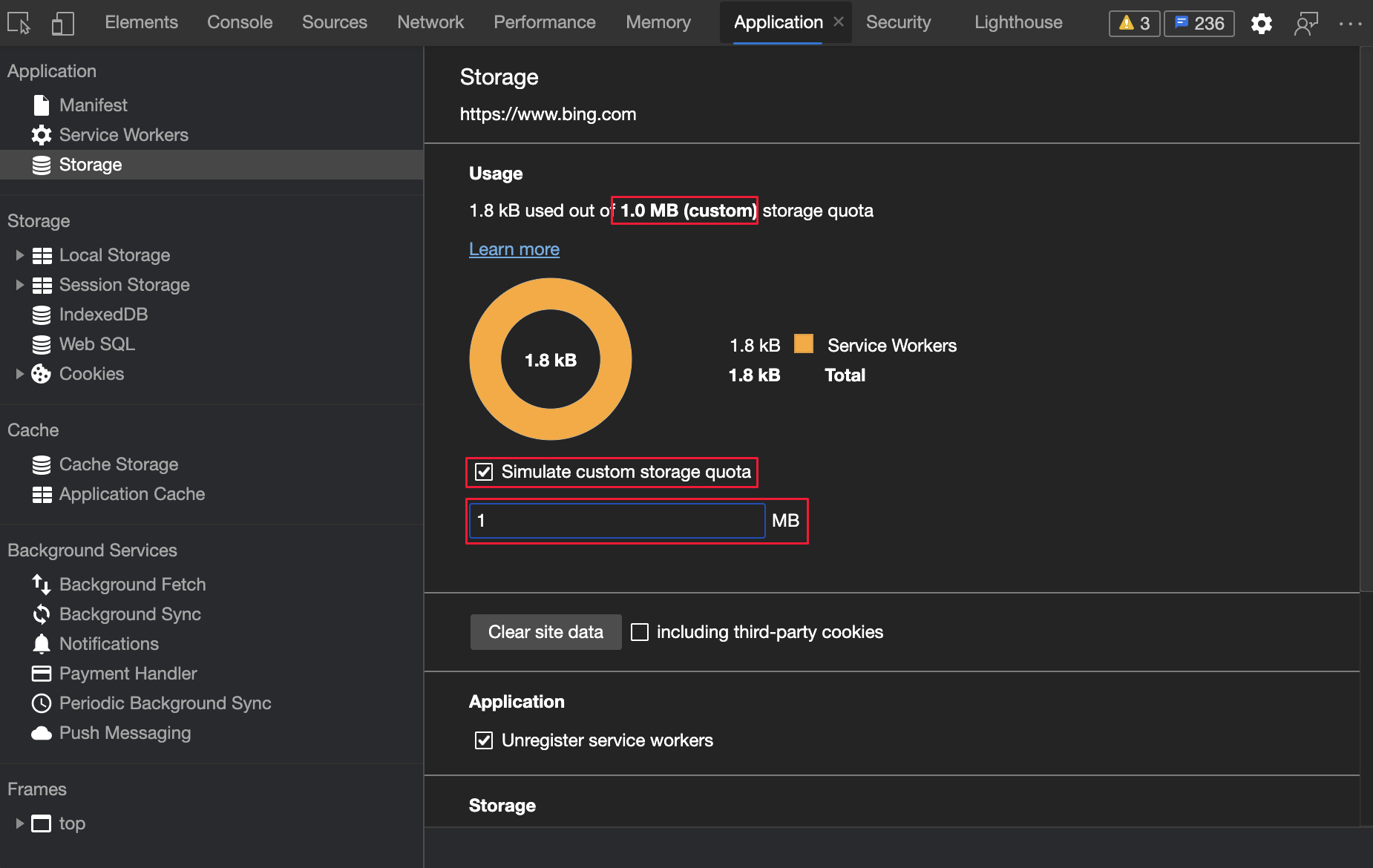The height and width of the screenshot is (868, 1373).
Task: Select Notifications in Background Services
Action: pyautogui.click(x=109, y=643)
